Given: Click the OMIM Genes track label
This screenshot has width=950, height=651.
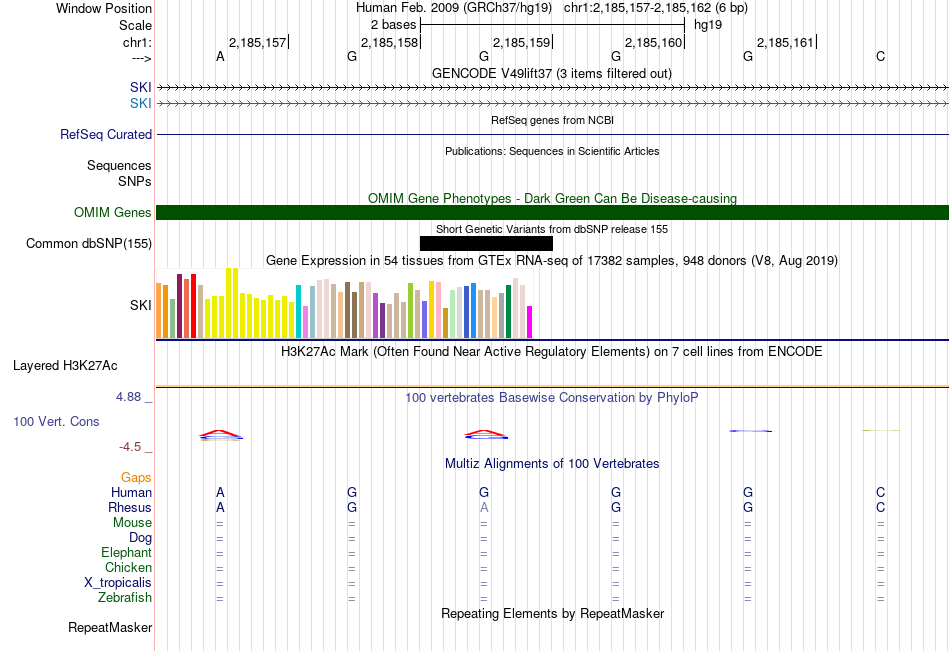Looking at the screenshot, I should pos(113,212).
